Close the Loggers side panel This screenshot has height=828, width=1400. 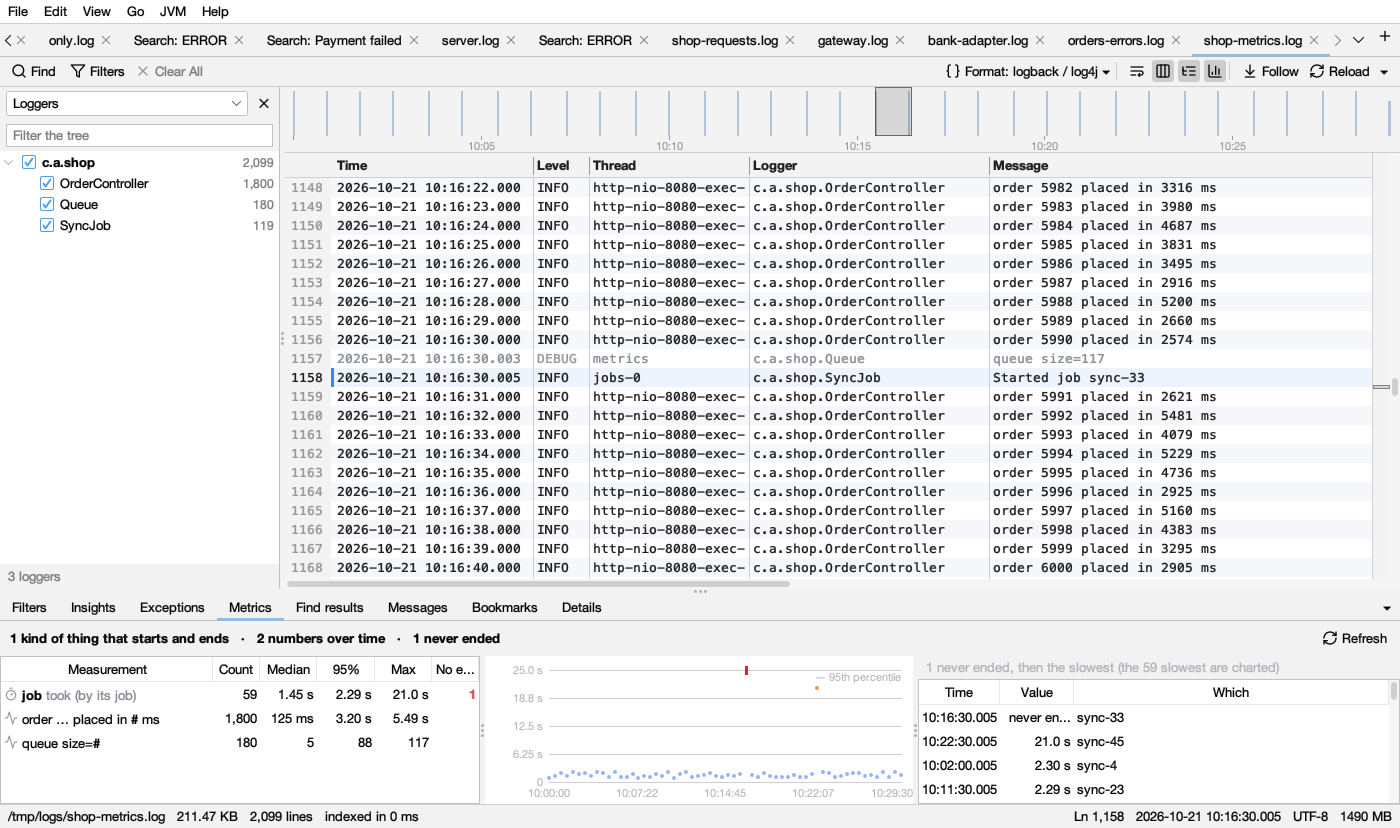[x=264, y=103]
